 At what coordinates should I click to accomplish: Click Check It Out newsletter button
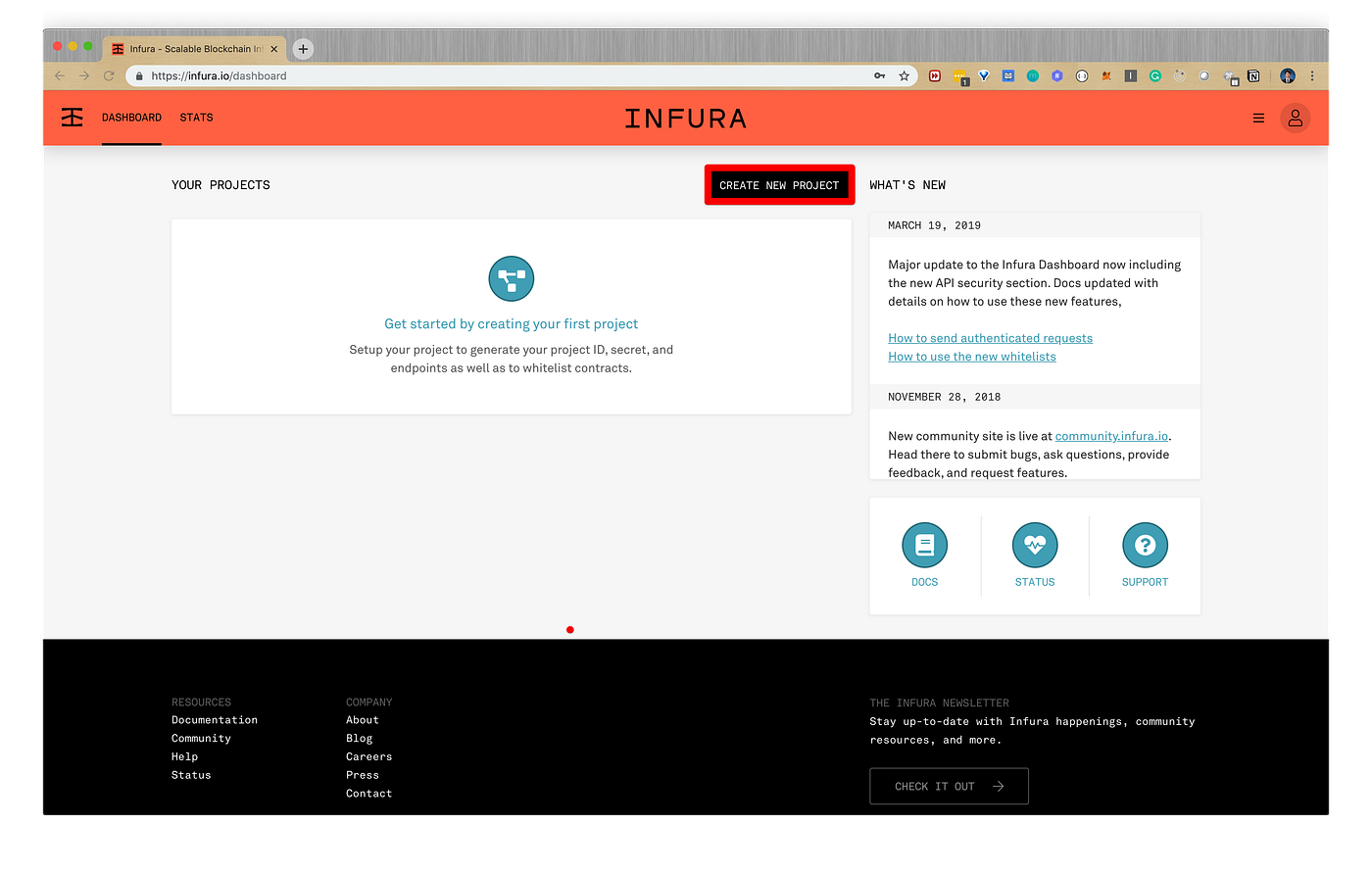[949, 786]
